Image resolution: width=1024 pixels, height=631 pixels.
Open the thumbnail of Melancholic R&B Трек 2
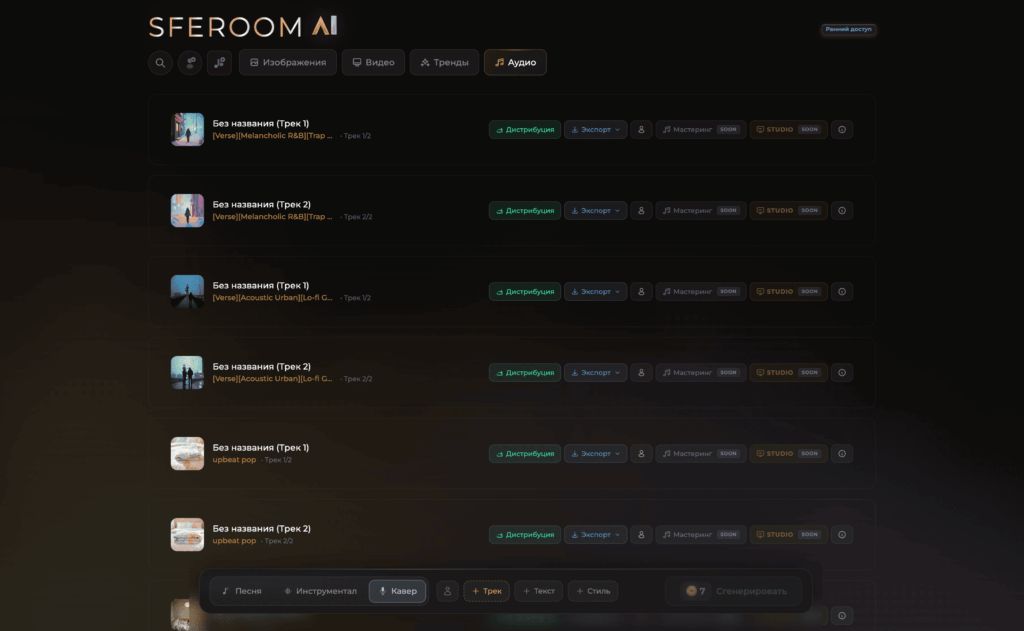(187, 210)
